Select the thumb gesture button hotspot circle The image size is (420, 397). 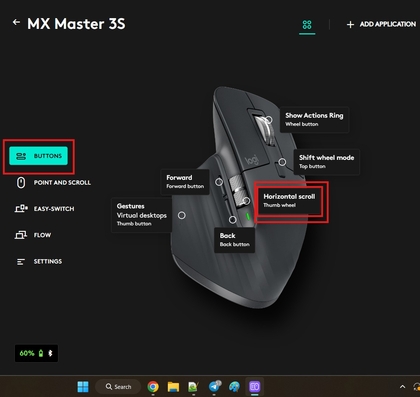pyautogui.click(x=182, y=215)
